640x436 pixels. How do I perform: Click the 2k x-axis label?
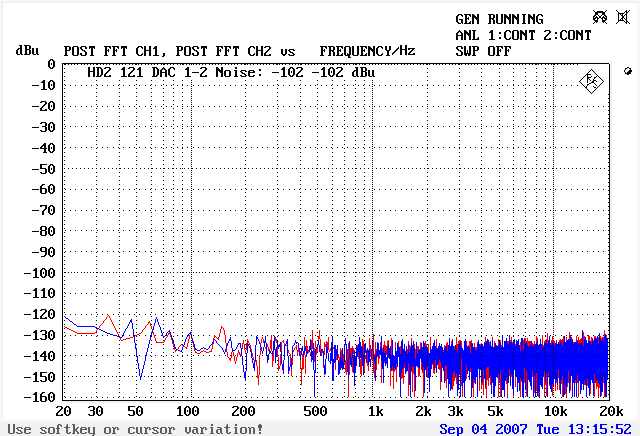423,411
